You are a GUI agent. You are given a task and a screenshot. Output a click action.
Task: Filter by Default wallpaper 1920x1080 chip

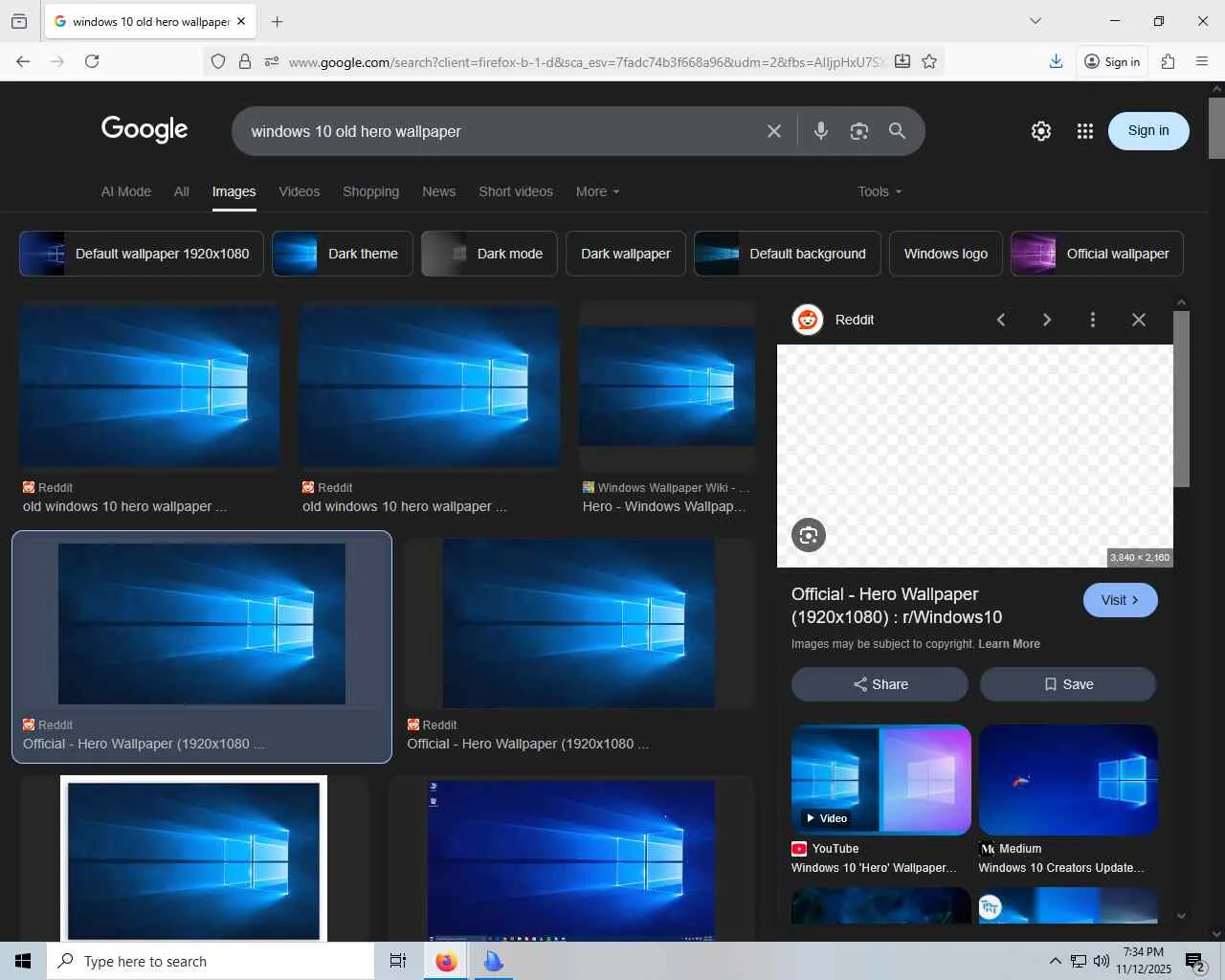click(142, 254)
